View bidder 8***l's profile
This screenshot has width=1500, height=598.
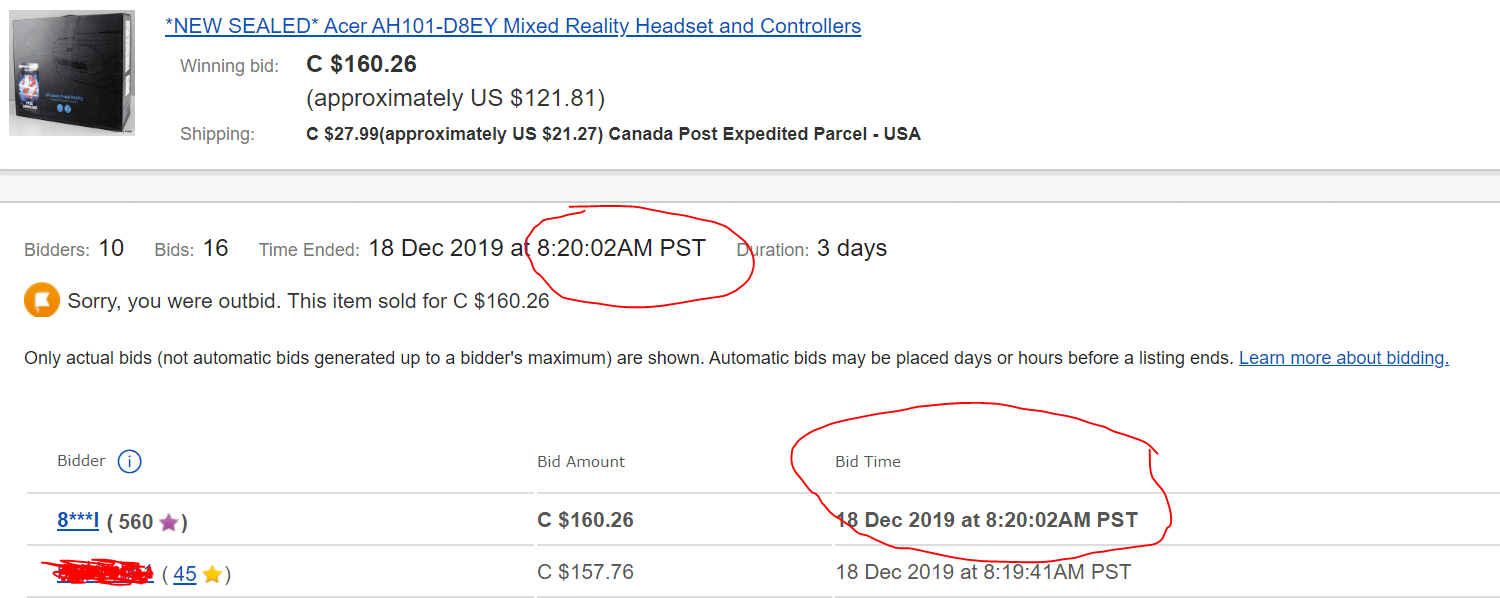tap(77, 521)
